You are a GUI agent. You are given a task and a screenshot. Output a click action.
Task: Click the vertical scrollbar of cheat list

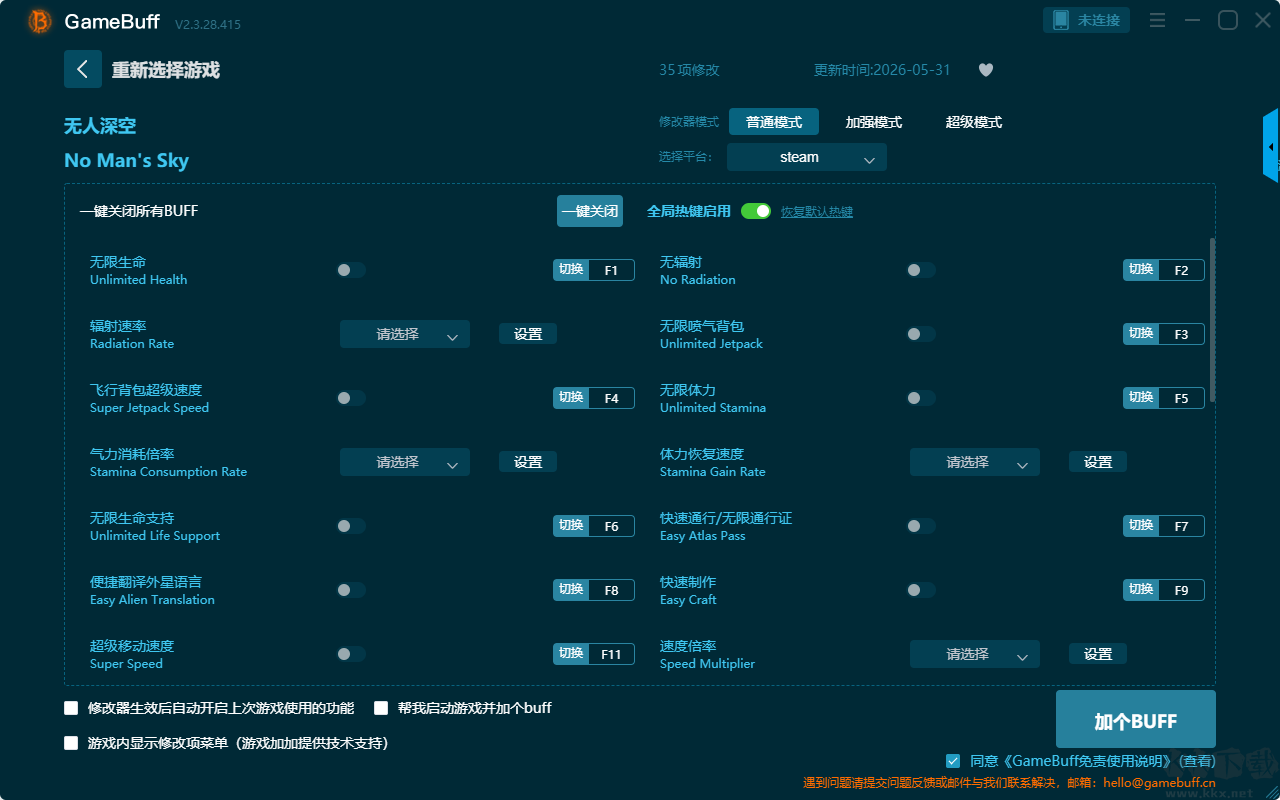pyautogui.click(x=1213, y=320)
